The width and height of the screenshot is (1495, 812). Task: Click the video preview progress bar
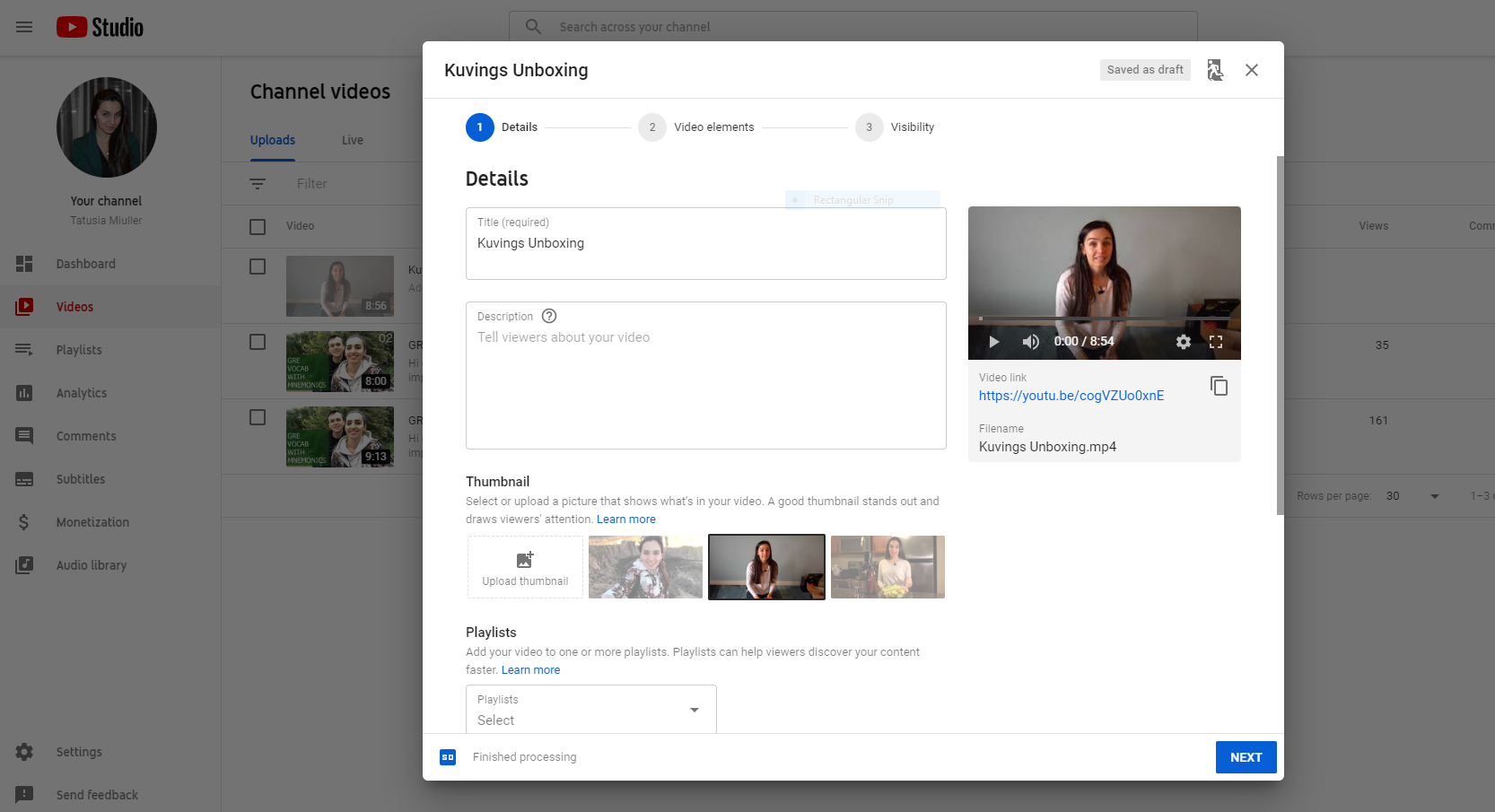(x=1104, y=319)
